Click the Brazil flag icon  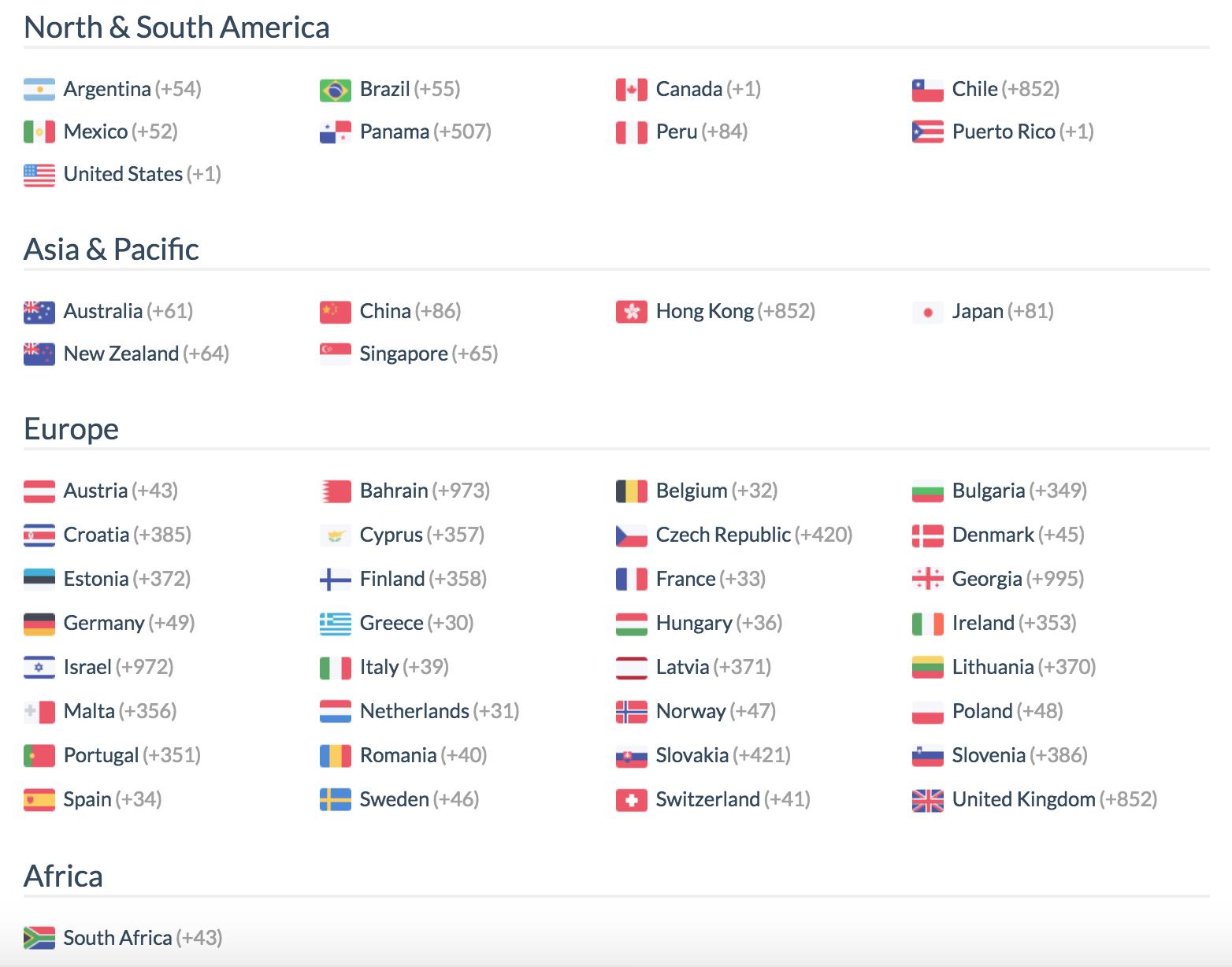coord(336,90)
